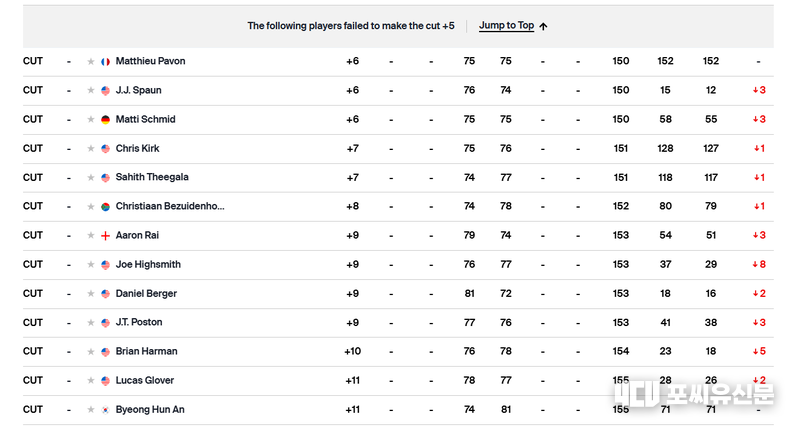Toggle favorite star for J.J. Spaun
This screenshot has width=792, height=428.
tap(91, 90)
